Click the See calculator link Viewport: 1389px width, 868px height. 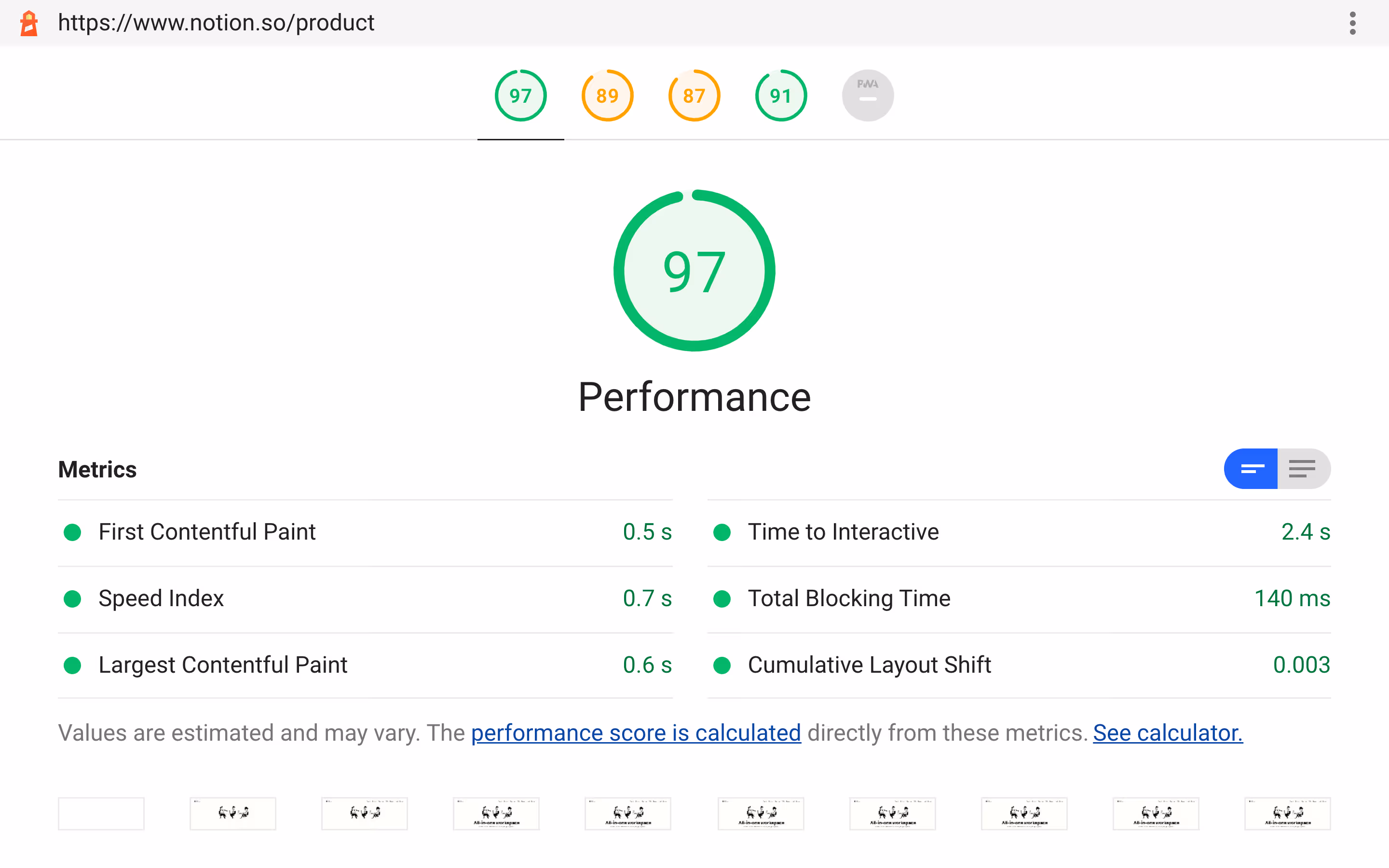(1168, 732)
